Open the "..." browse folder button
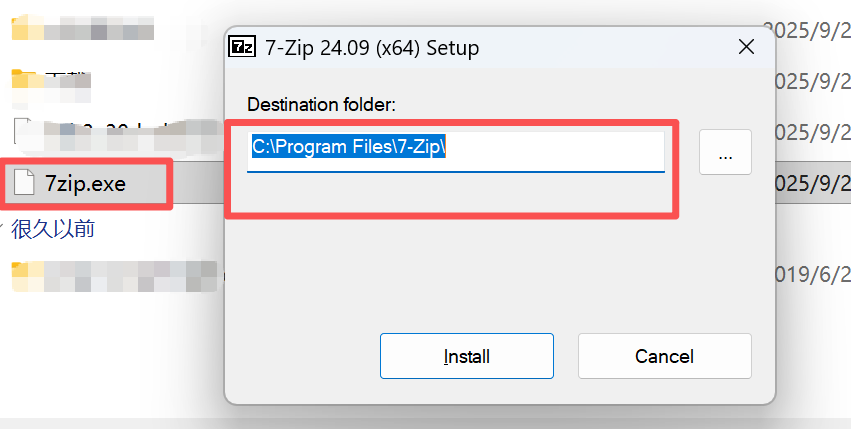Screen dimensions: 851x429 725,152
